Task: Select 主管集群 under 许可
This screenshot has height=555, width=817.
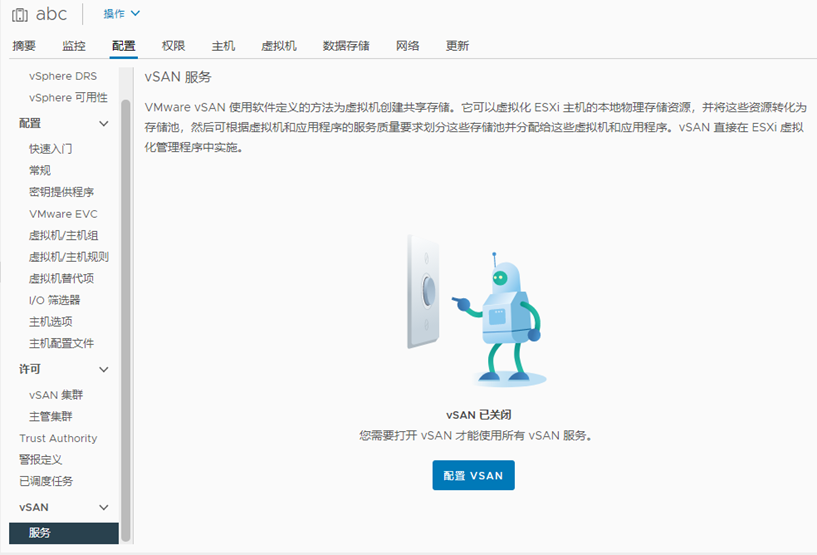Action: pyautogui.click(x=51, y=416)
